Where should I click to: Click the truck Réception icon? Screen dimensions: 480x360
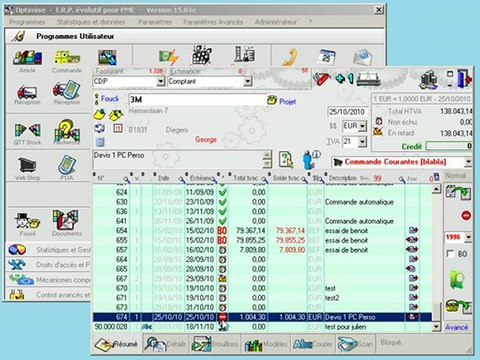pos(27,91)
